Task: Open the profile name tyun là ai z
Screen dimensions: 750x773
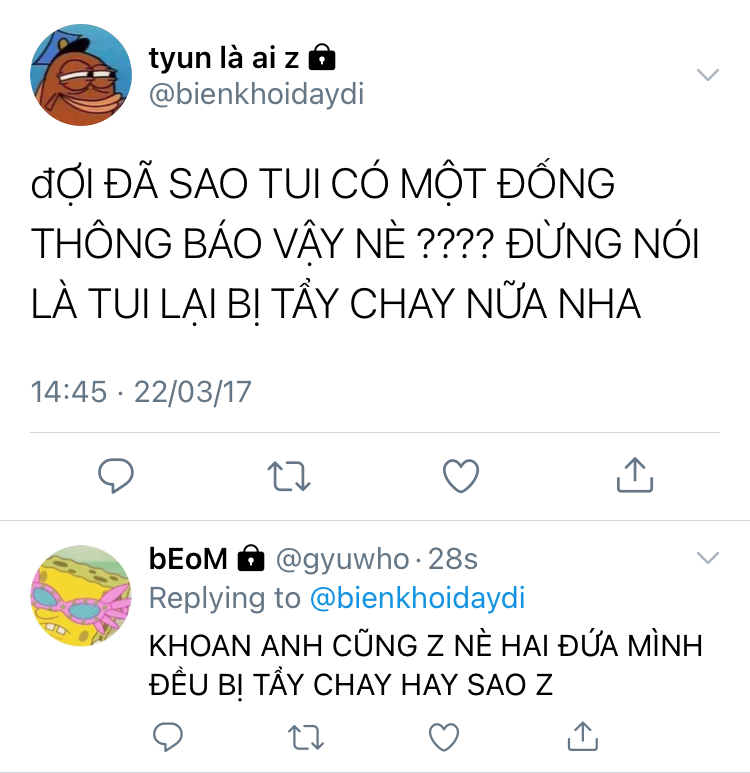Action: (x=223, y=58)
